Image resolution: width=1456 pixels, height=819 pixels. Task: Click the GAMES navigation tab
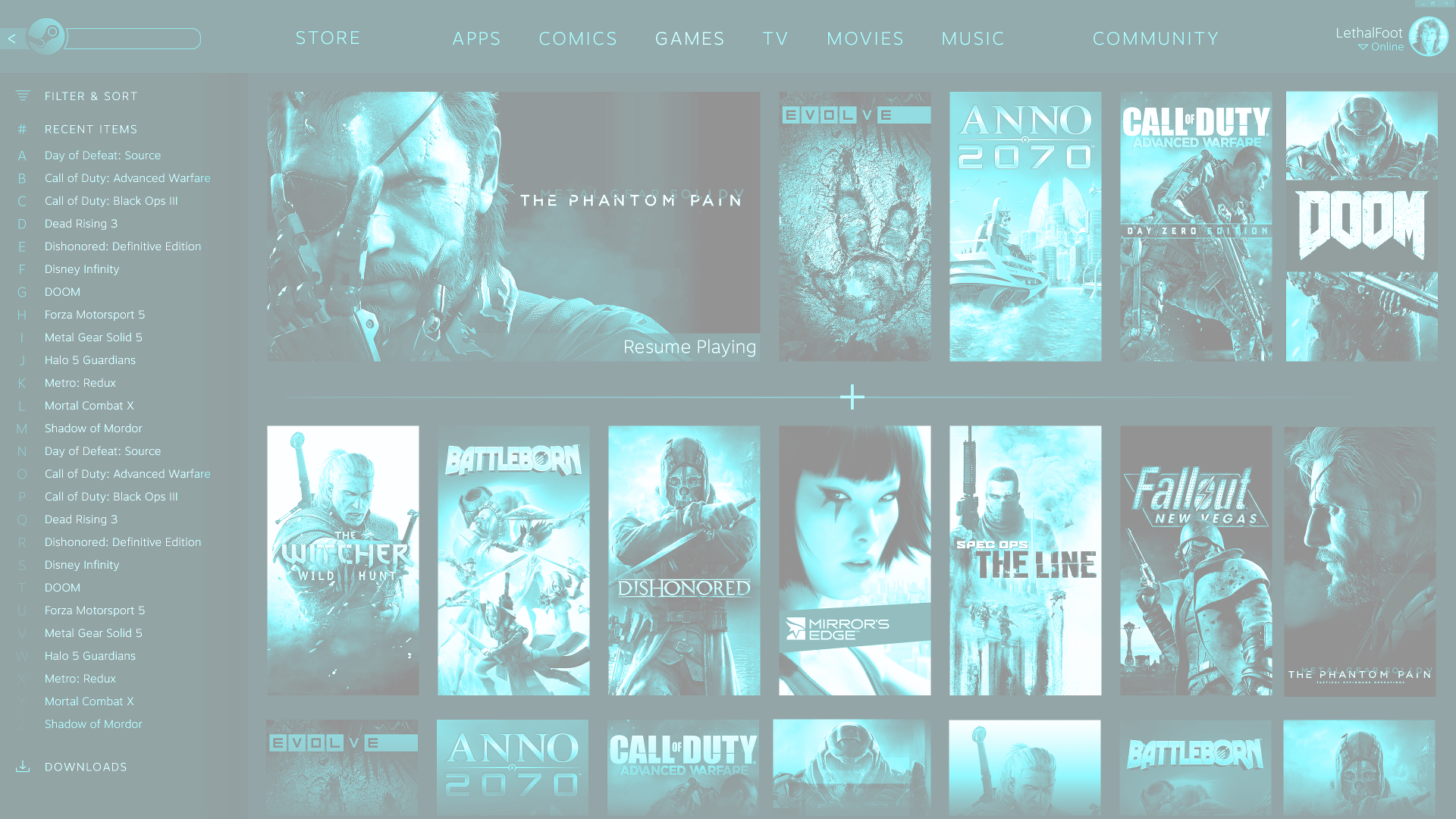point(690,38)
